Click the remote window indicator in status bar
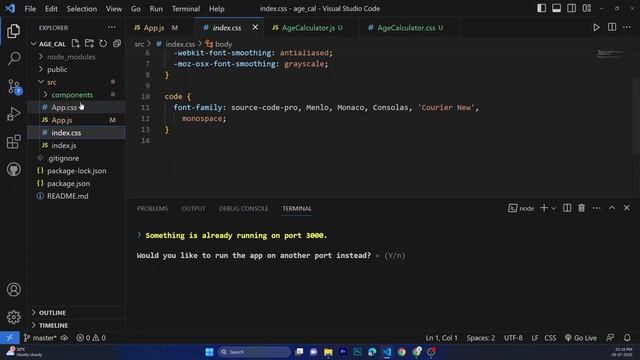 tap(9, 338)
